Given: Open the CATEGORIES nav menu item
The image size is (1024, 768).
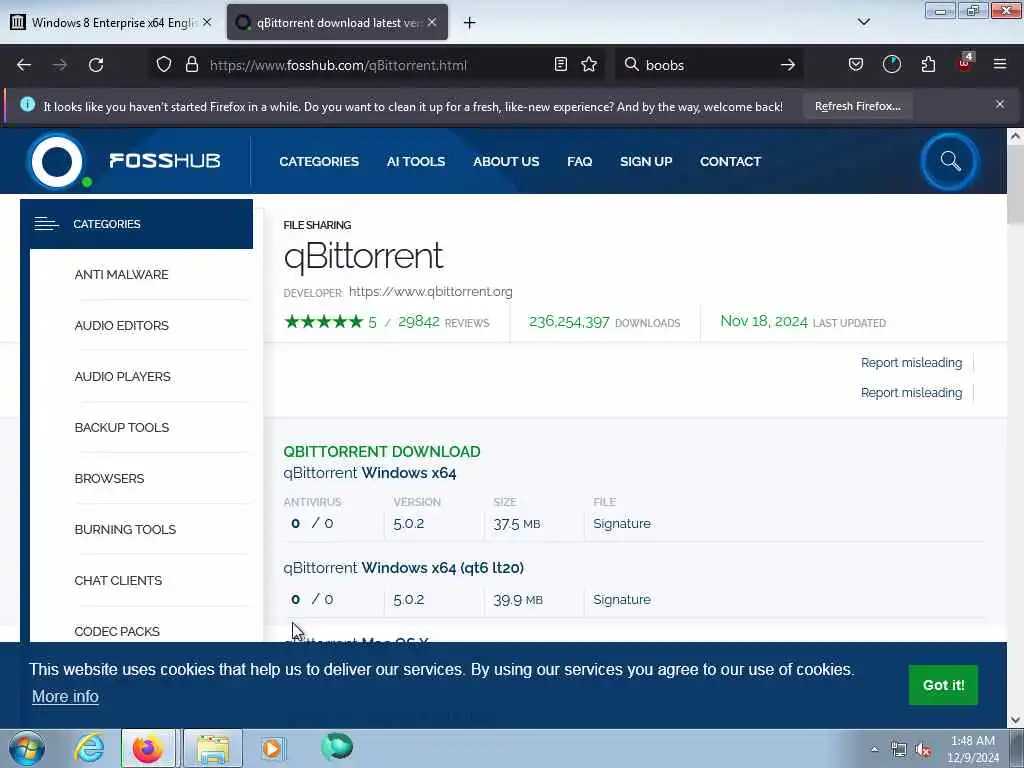Looking at the screenshot, I should (319, 161).
